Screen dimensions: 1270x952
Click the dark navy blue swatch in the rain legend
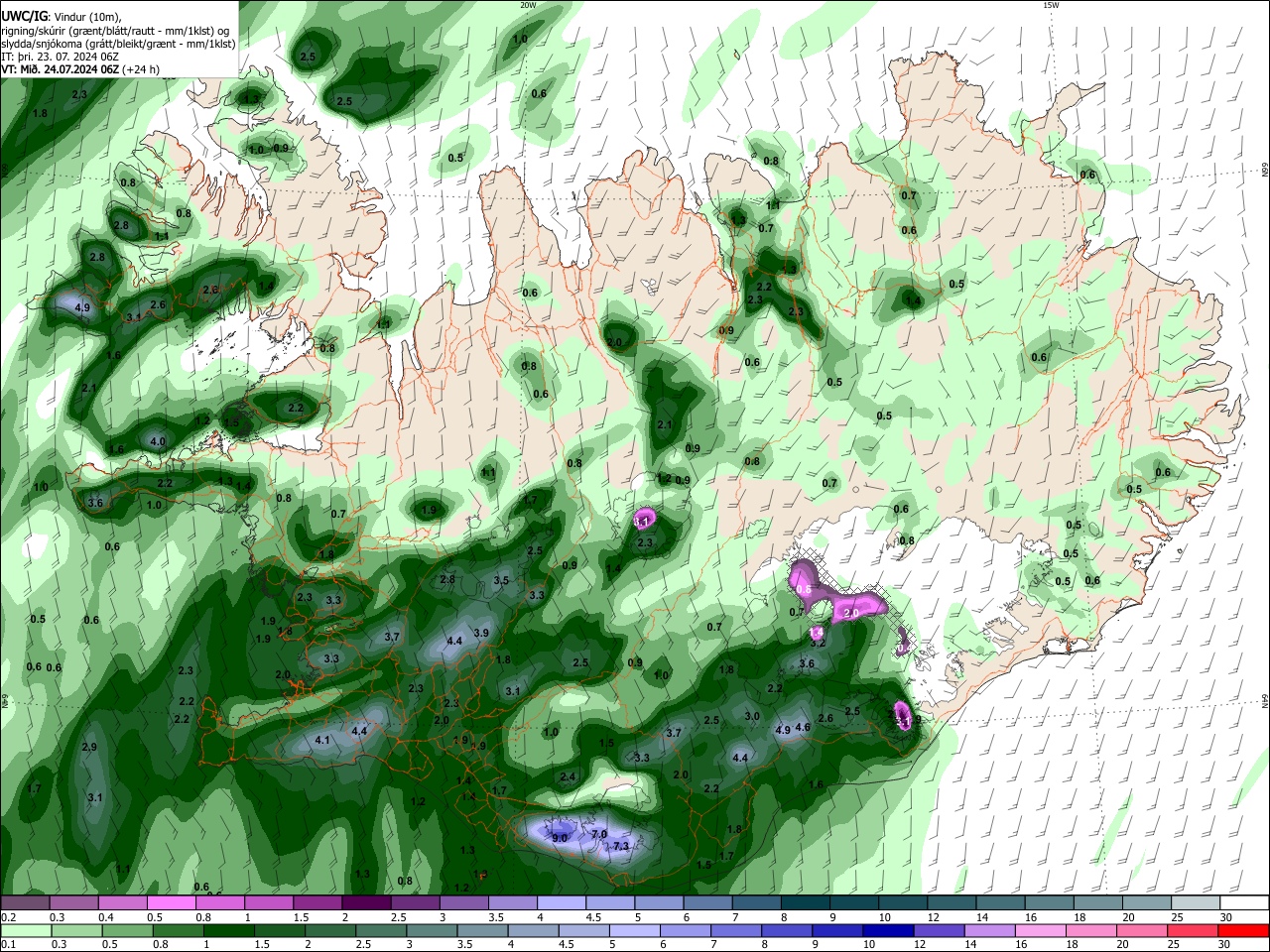click(886, 931)
